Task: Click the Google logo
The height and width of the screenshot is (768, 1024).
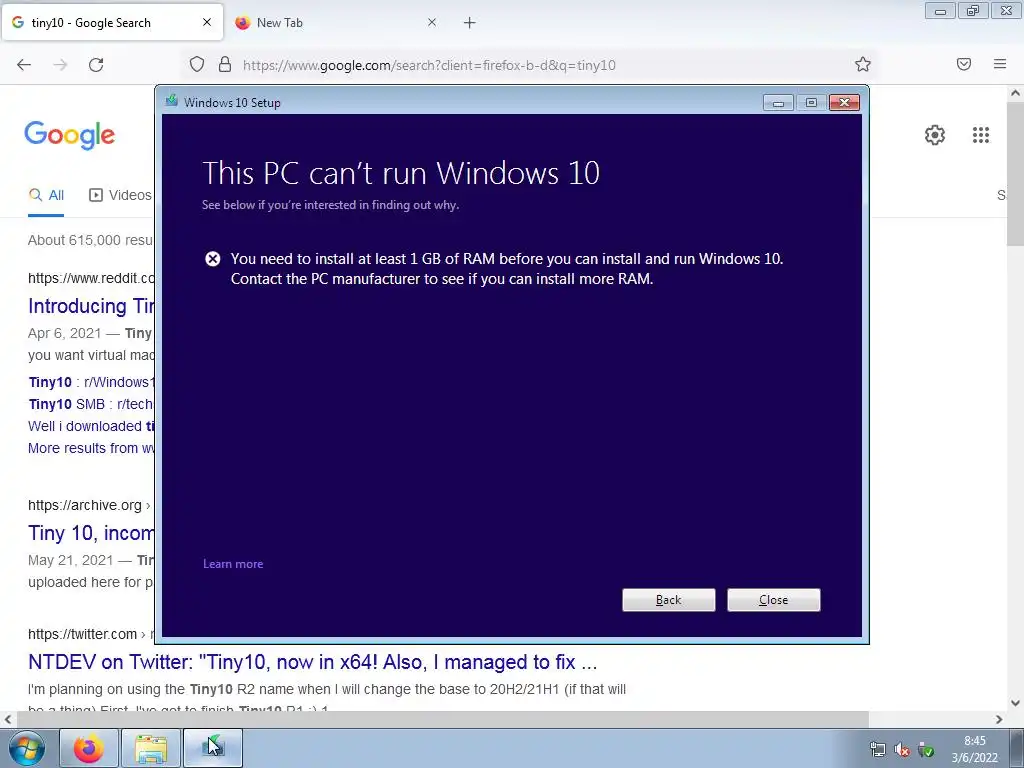Action: 70,135
